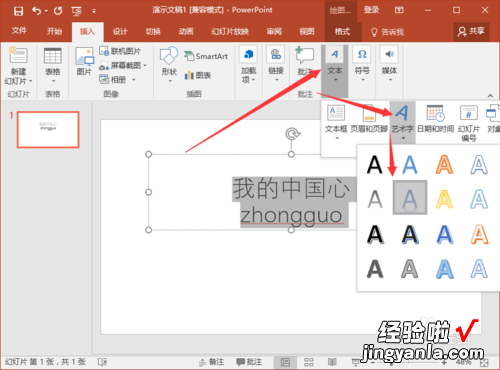This screenshot has width=500, height=370.
Task: Toggle the 备注 notes pane
Action: coord(212,362)
